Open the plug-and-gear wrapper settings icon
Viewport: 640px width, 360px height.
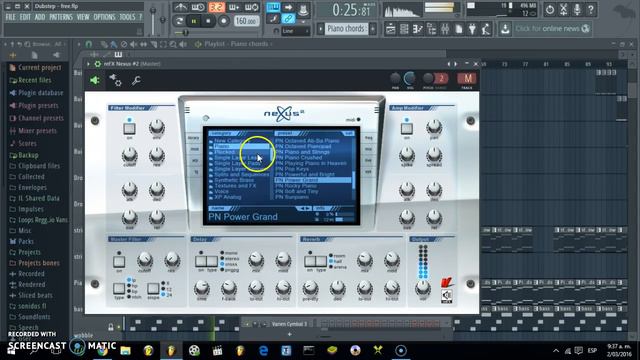115,80
